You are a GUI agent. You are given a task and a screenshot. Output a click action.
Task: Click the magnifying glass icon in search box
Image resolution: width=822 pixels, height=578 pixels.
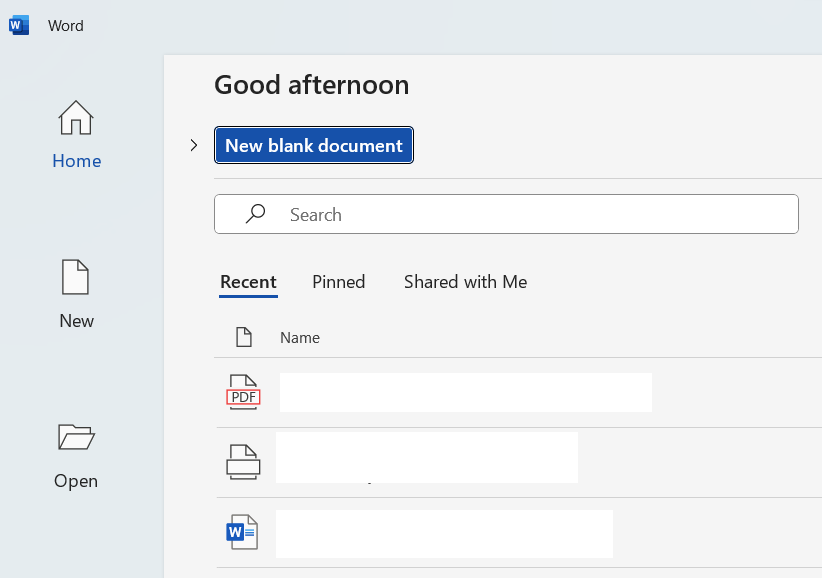coord(256,214)
